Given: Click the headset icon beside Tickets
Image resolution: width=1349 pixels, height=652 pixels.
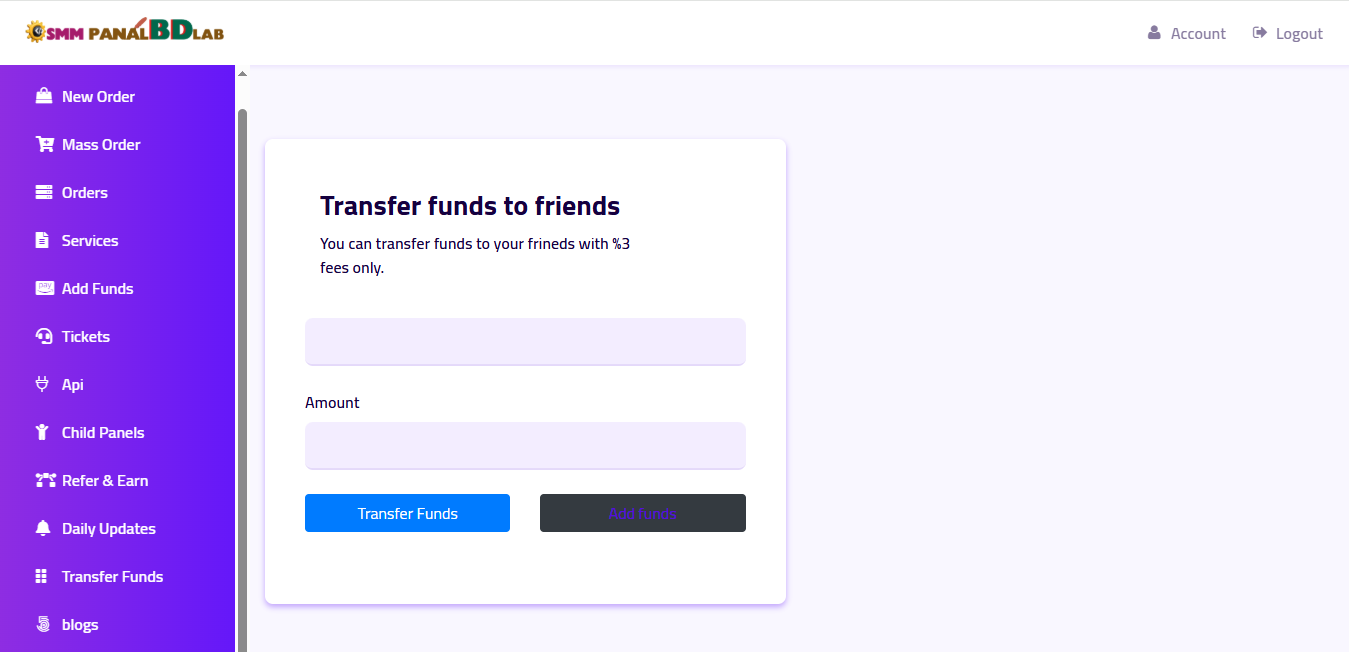Looking at the screenshot, I should [x=44, y=336].
